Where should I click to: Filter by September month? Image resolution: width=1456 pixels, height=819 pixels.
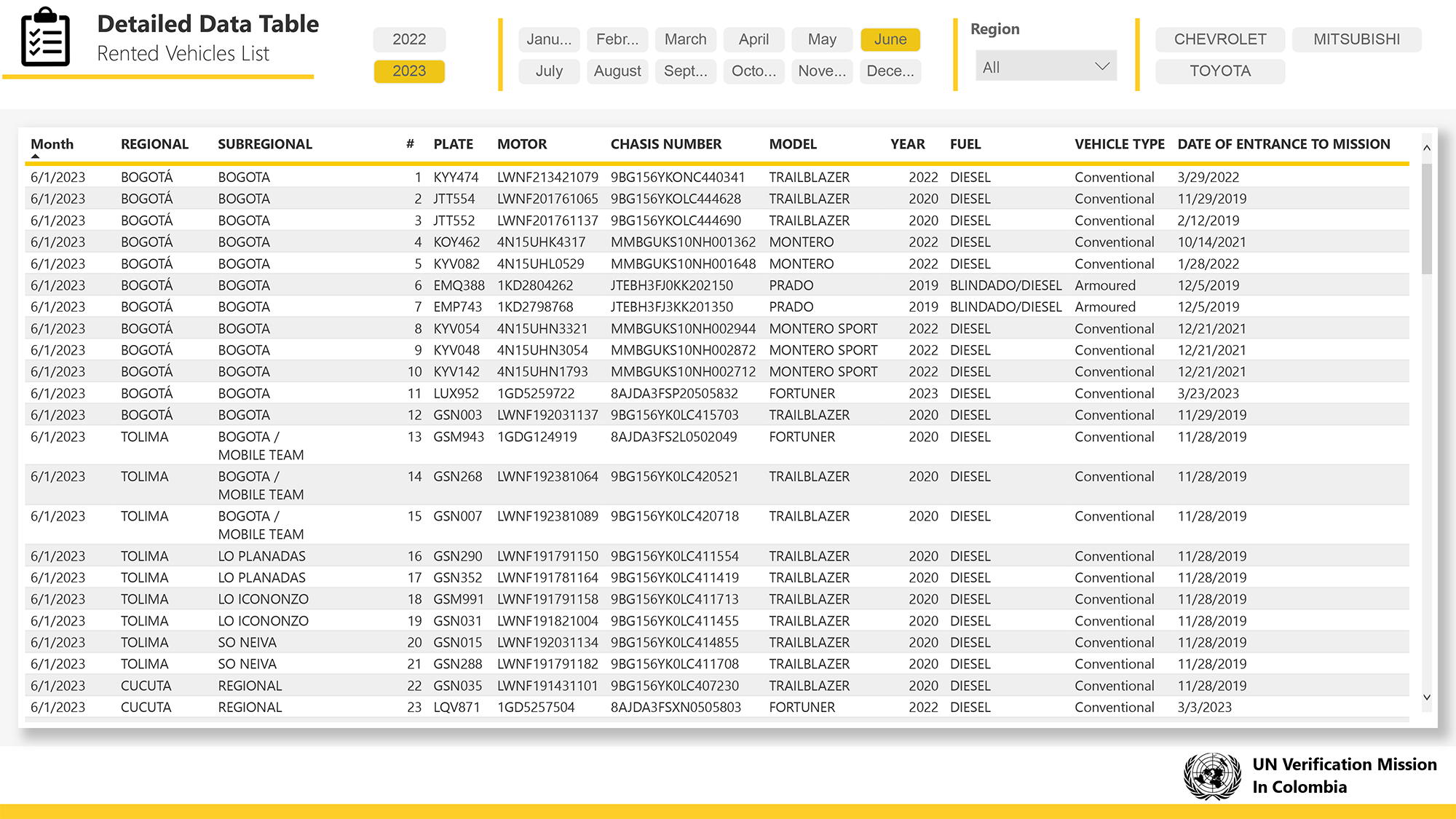coord(686,71)
